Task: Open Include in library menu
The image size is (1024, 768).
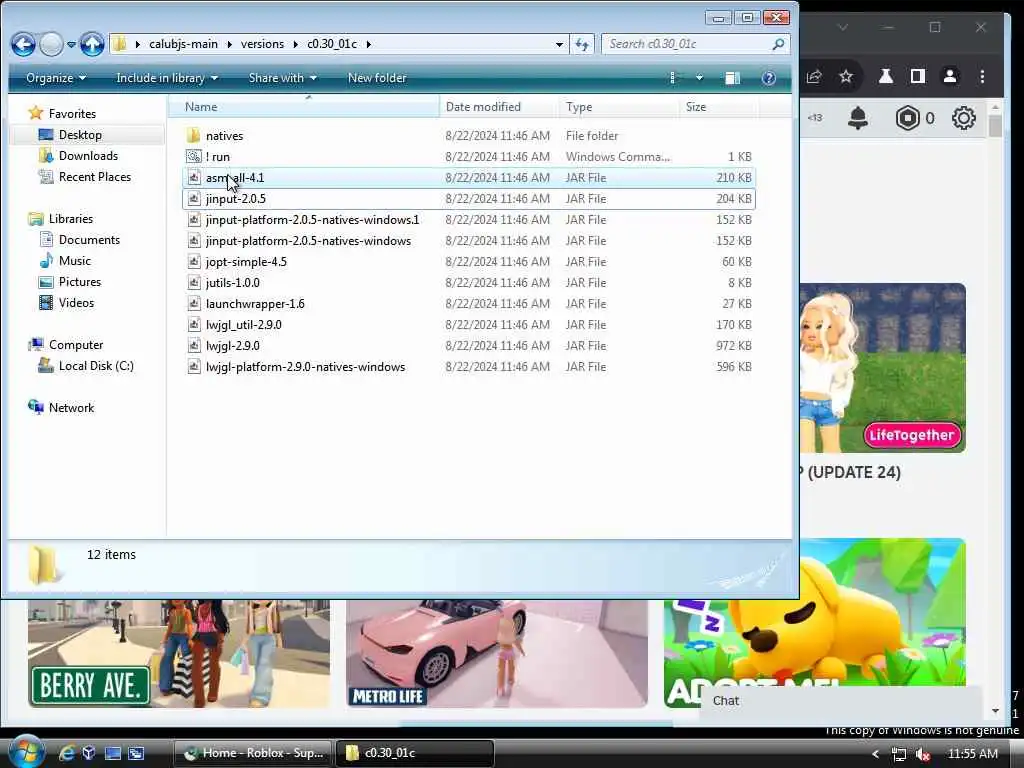Action: (167, 78)
